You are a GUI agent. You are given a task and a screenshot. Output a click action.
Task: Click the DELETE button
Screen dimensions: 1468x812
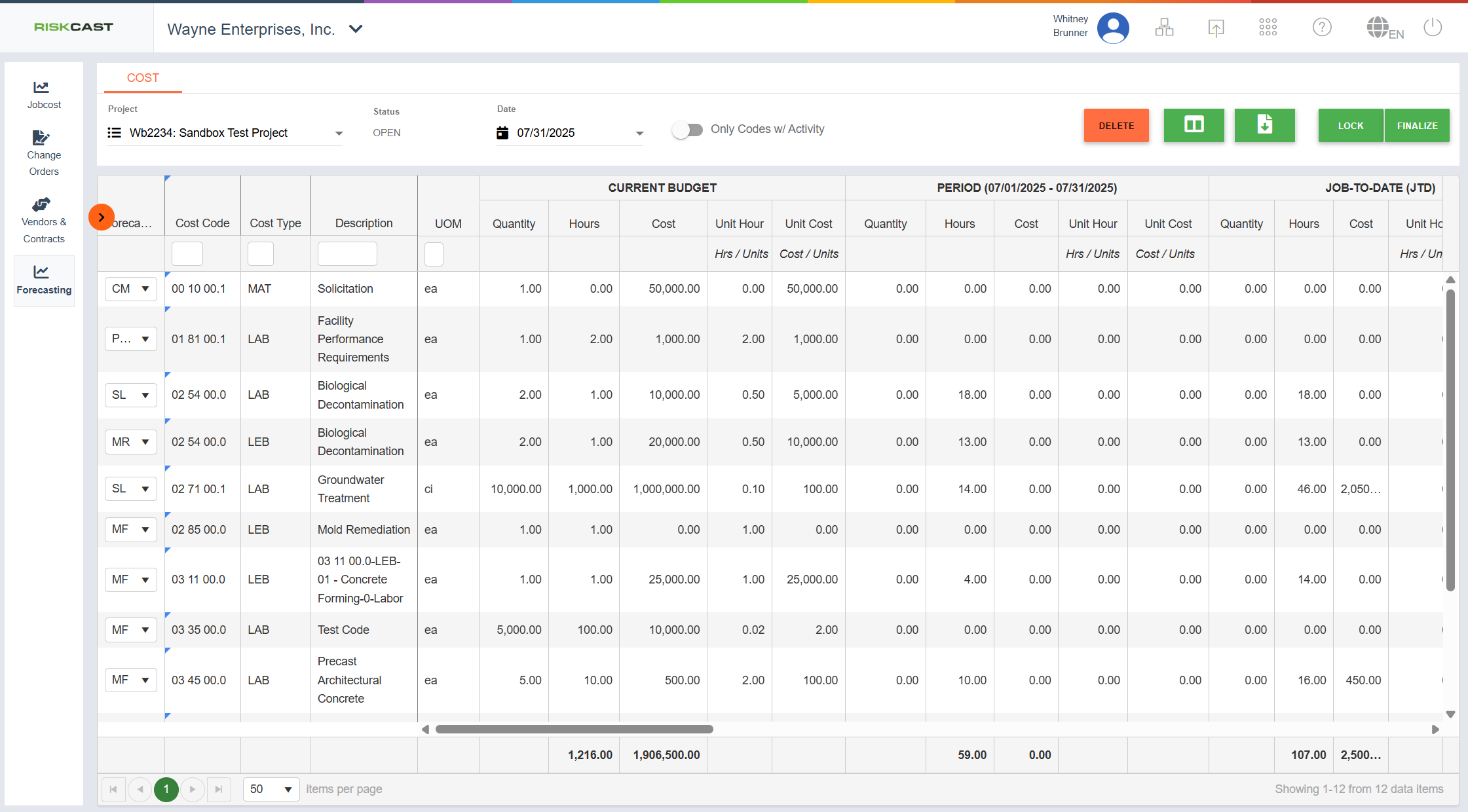click(x=1116, y=125)
